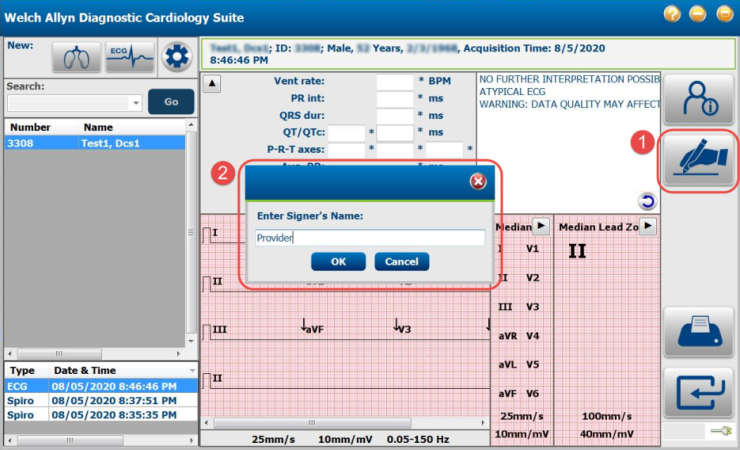The height and width of the screenshot is (450, 740).
Task: Click the 10mm/mV gain in bottom bar
Action: [x=345, y=439]
